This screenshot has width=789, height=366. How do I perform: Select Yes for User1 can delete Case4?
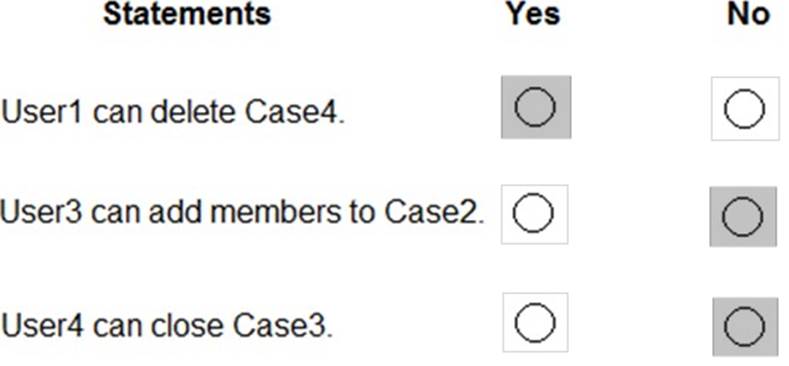(535, 107)
